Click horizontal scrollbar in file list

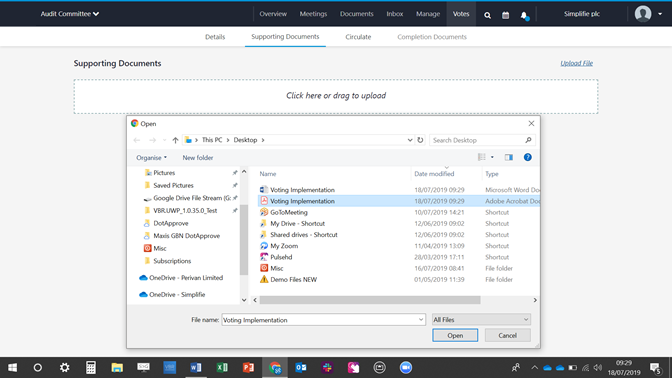[x=370, y=300]
